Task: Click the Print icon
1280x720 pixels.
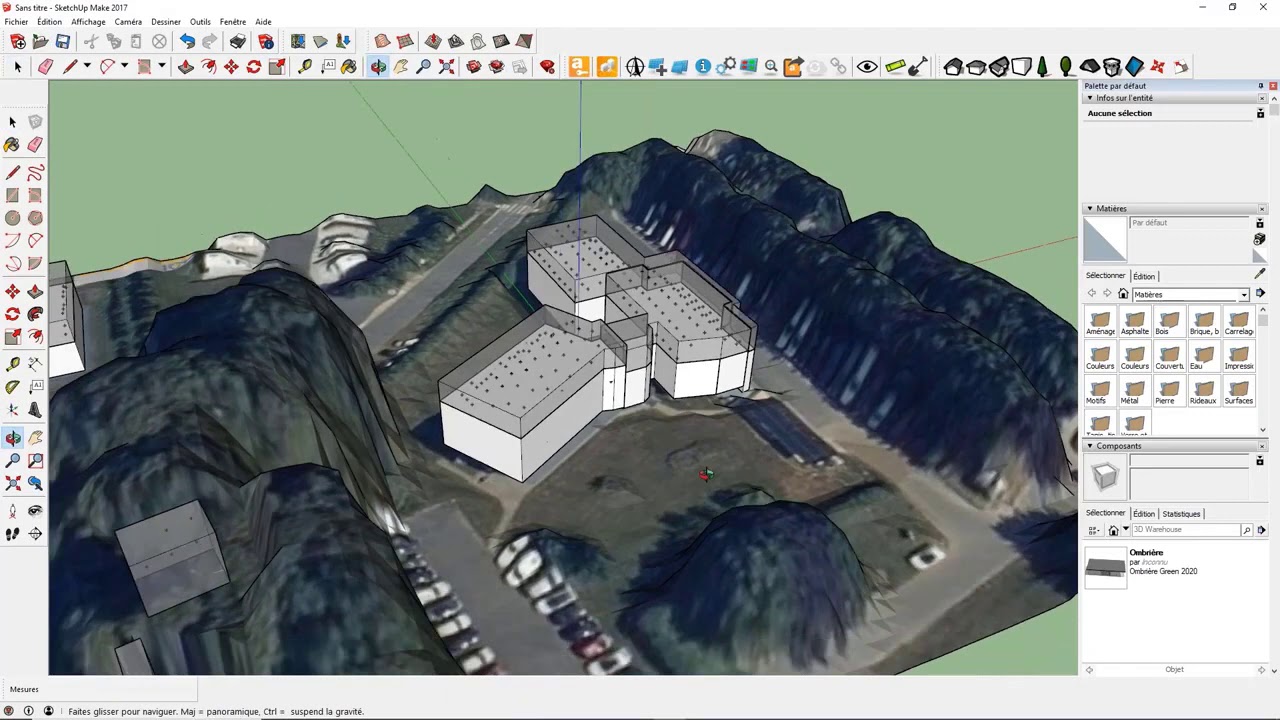Action: coord(237,41)
